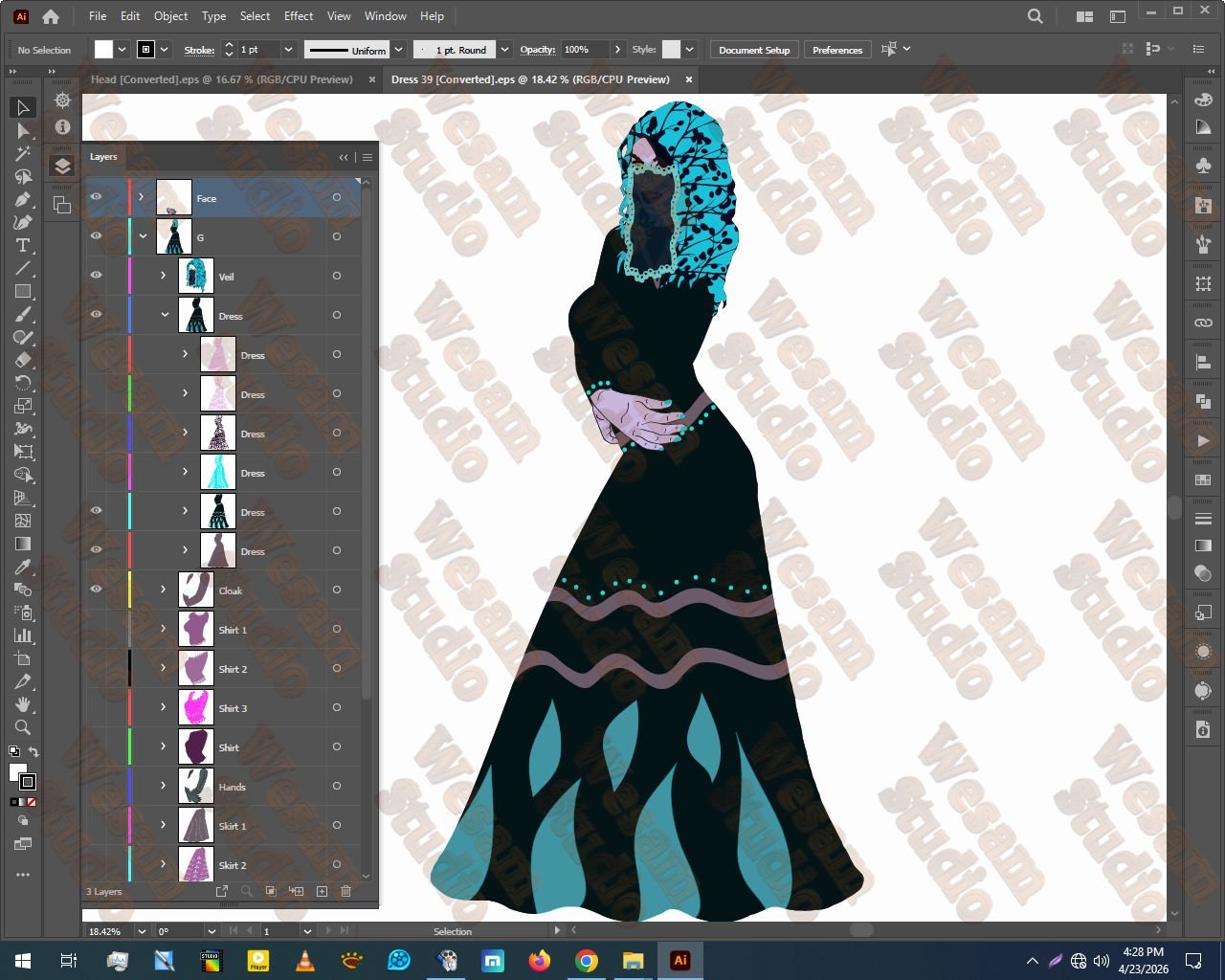Open the Window menu
This screenshot has width=1225, height=980.
(x=386, y=16)
